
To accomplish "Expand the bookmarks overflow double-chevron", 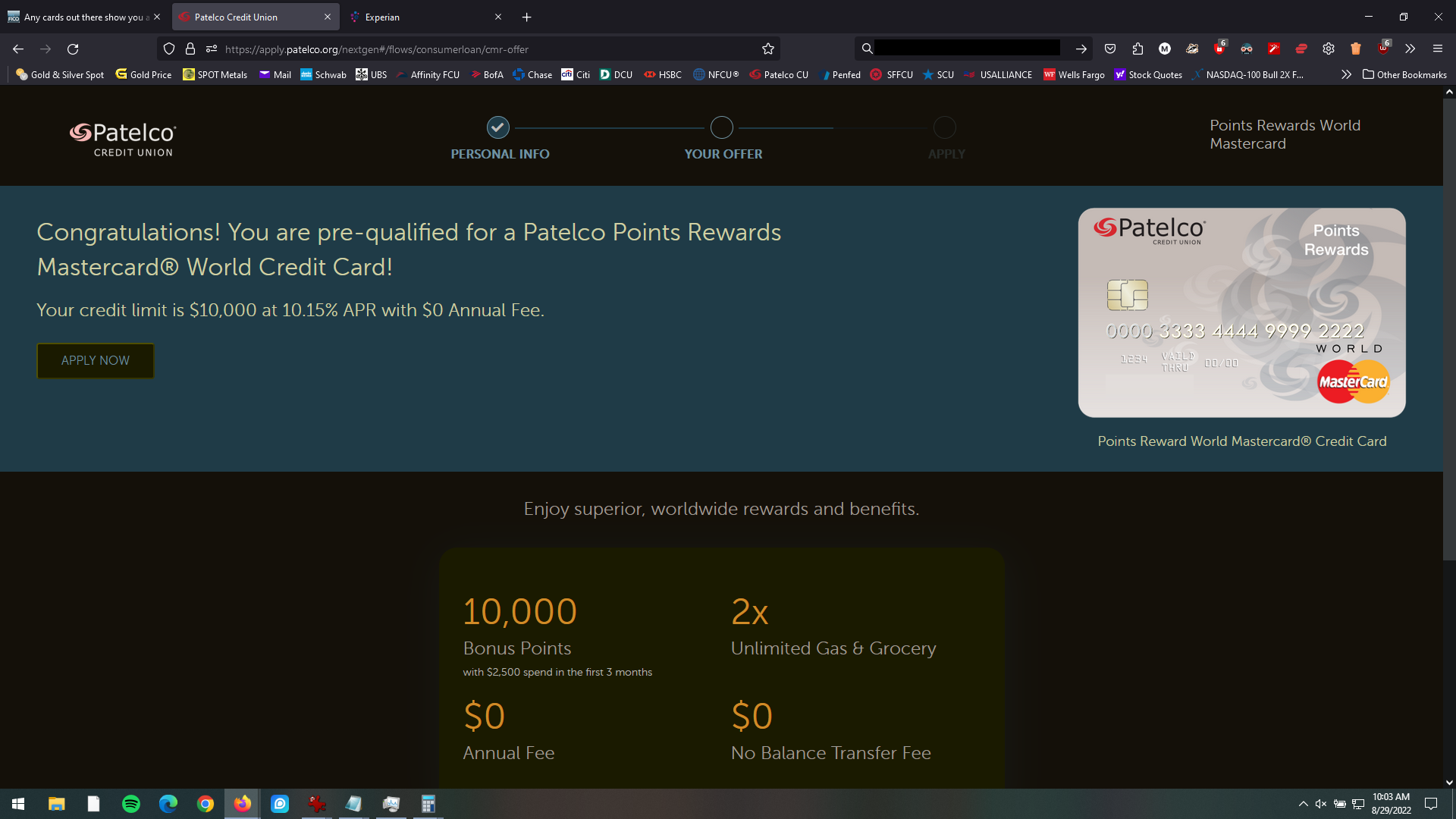I will pyautogui.click(x=1347, y=74).
